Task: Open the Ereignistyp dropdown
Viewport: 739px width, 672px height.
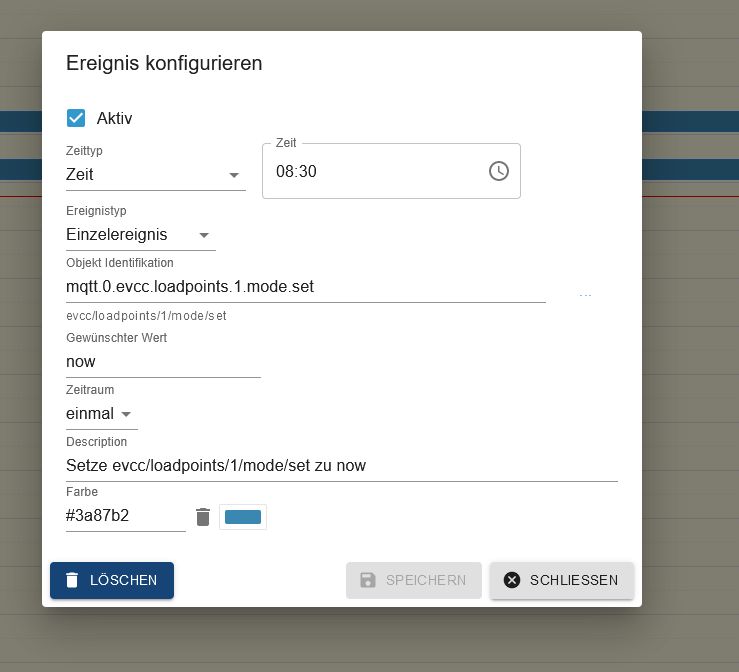Action: tap(140, 235)
